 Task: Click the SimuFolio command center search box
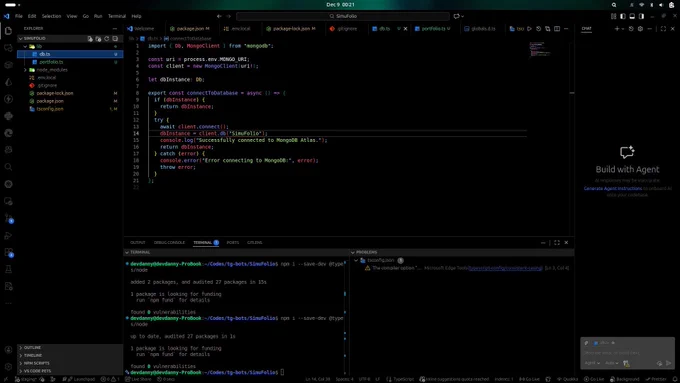click(343, 16)
